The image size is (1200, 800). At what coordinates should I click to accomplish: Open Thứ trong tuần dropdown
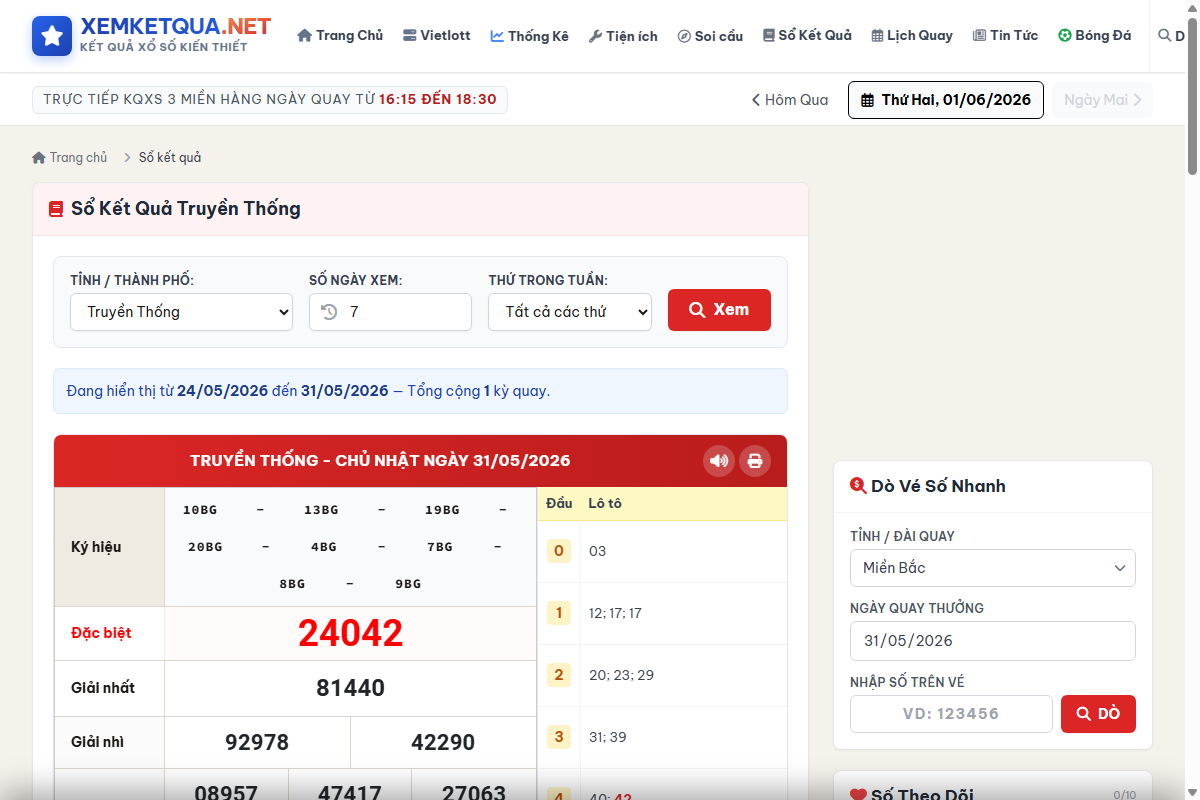click(x=570, y=312)
